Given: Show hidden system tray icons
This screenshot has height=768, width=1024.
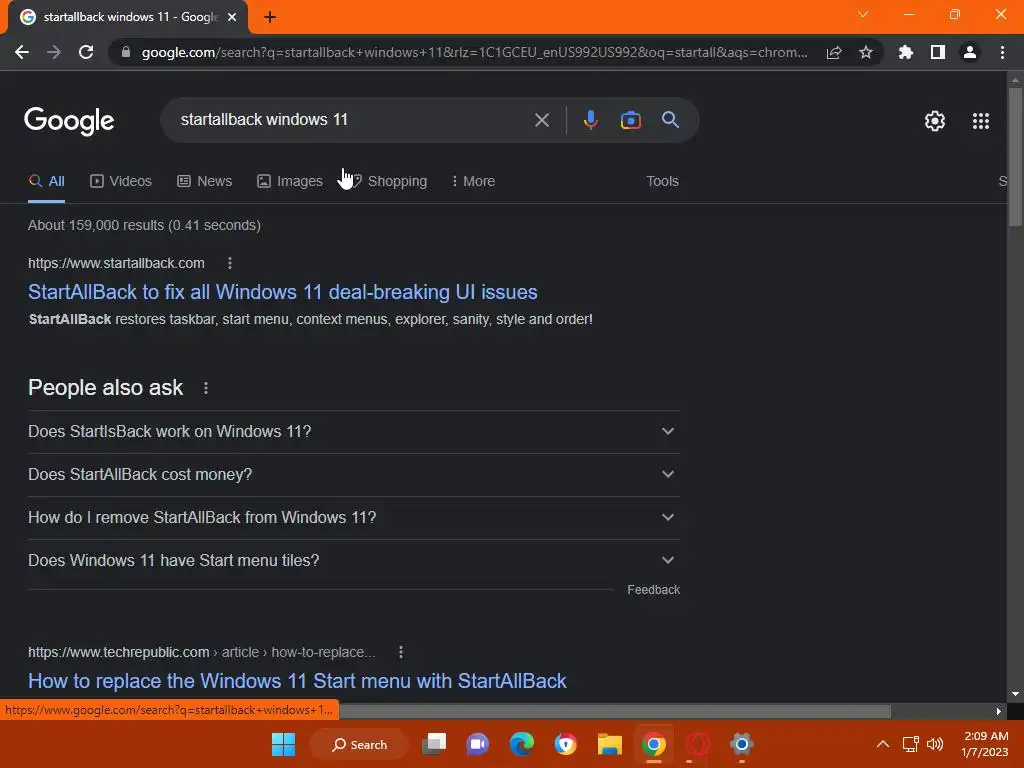Looking at the screenshot, I should [x=882, y=744].
